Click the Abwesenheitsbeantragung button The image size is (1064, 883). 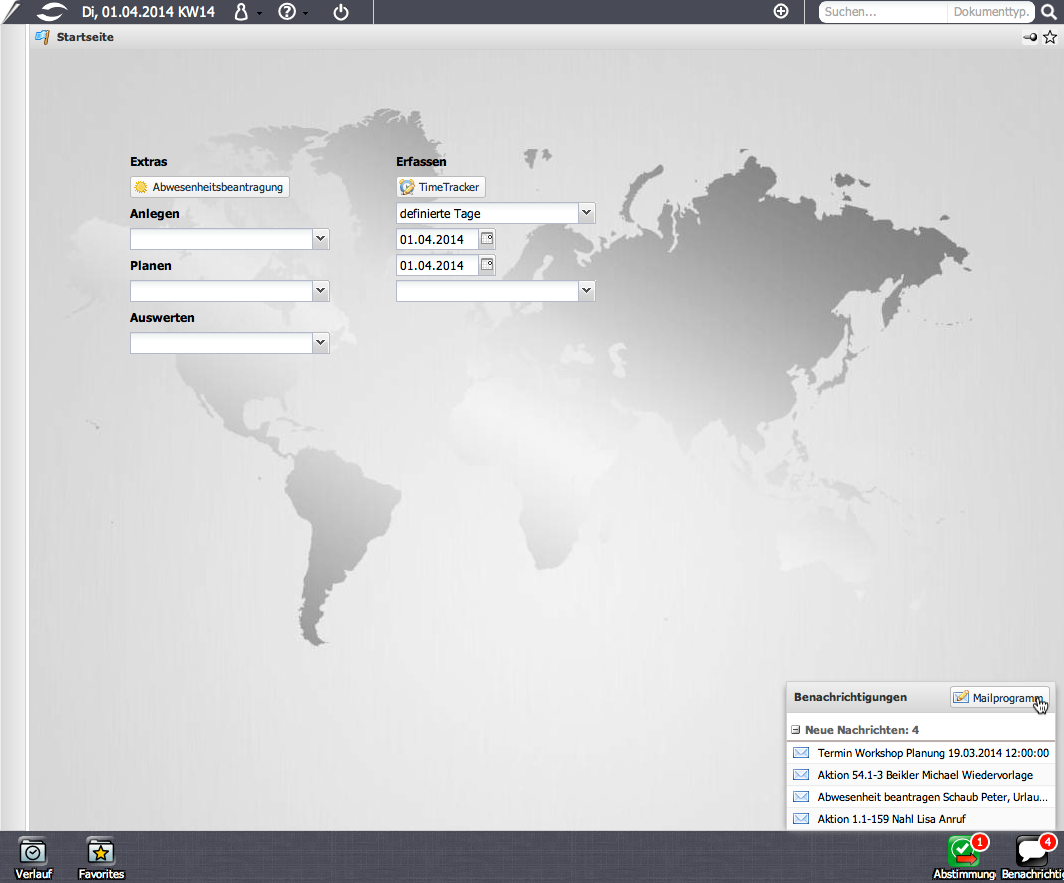(x=210, y=187)
